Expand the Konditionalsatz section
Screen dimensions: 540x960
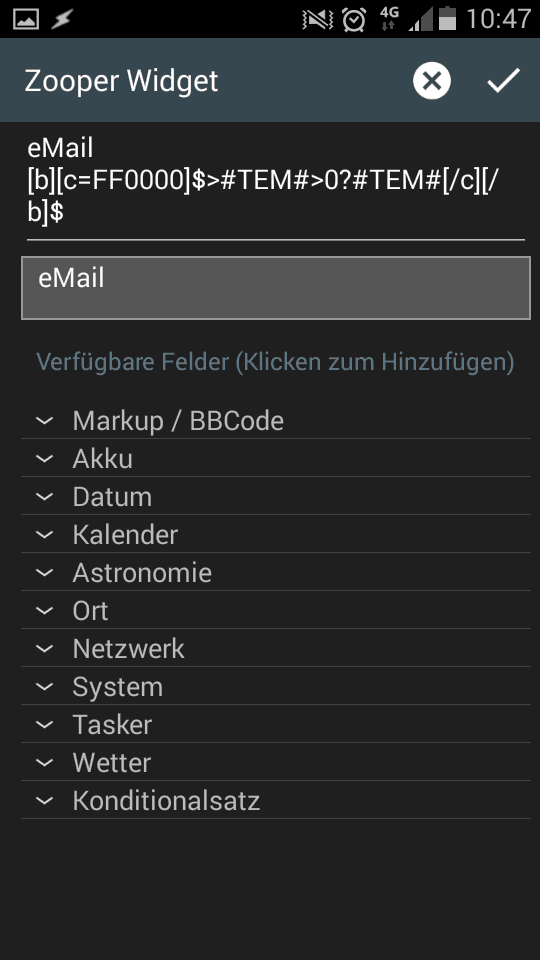(x=276, y=800)
